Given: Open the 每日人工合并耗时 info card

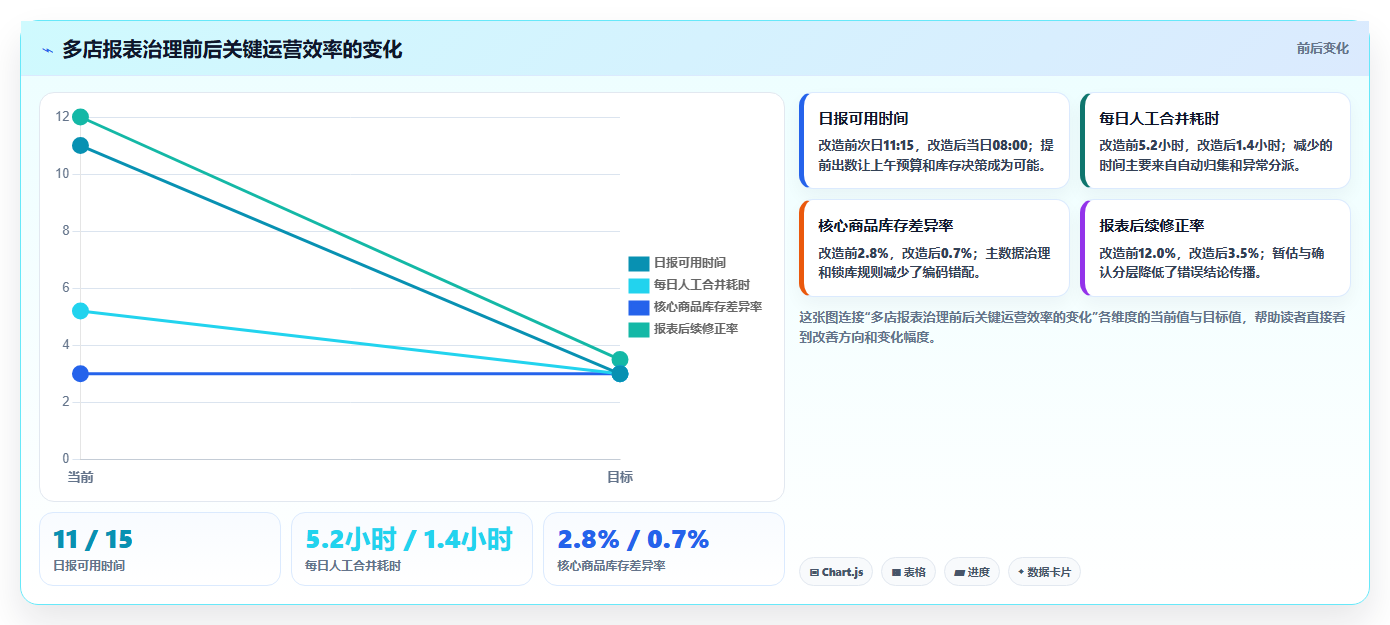Looking at the screenshot, I should click(1215, 140).
